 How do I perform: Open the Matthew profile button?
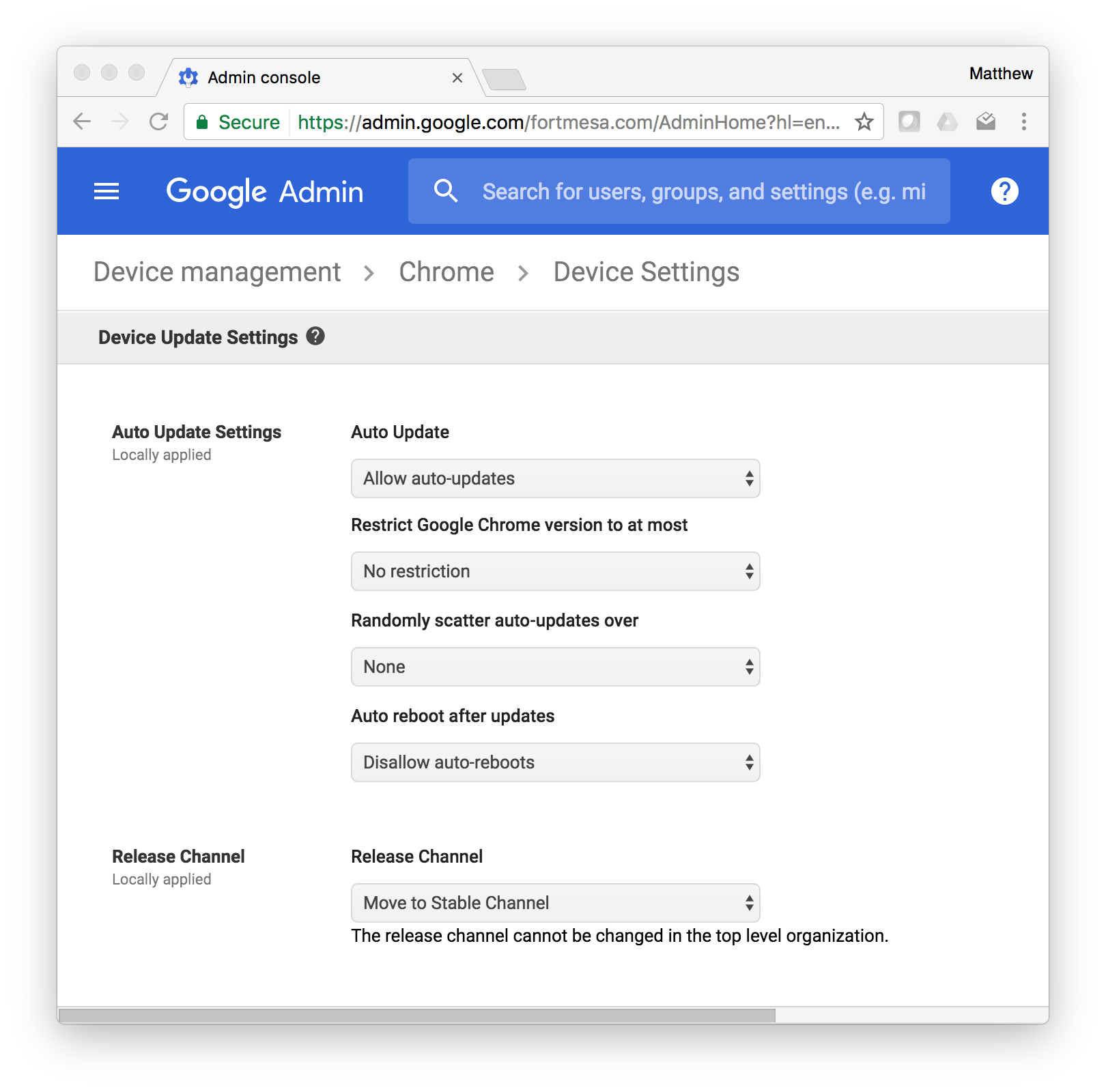[x=1001, y=74]
